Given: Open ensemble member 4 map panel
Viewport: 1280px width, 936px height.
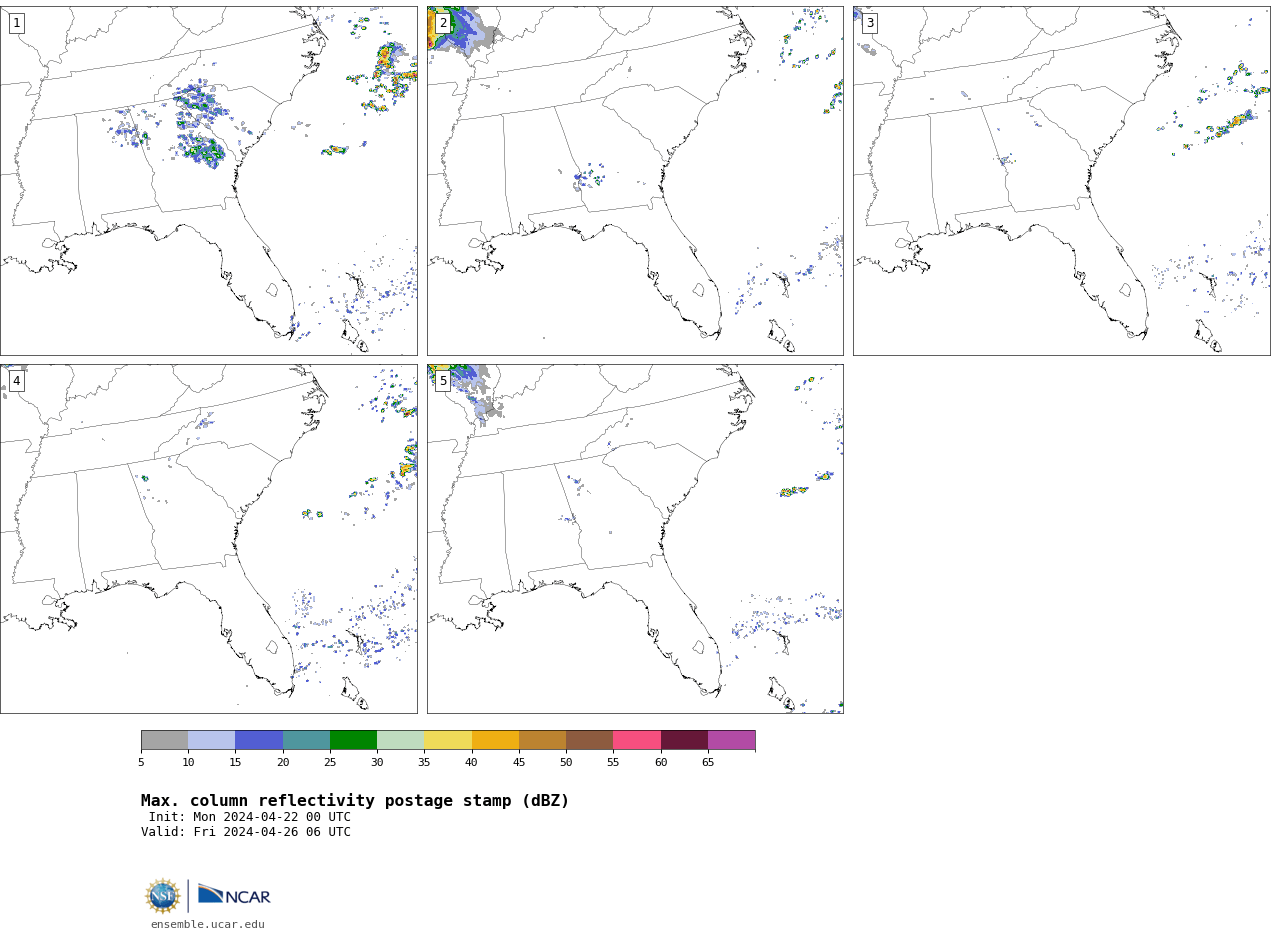Looking at the screenshot, I should tap(209, 539).
